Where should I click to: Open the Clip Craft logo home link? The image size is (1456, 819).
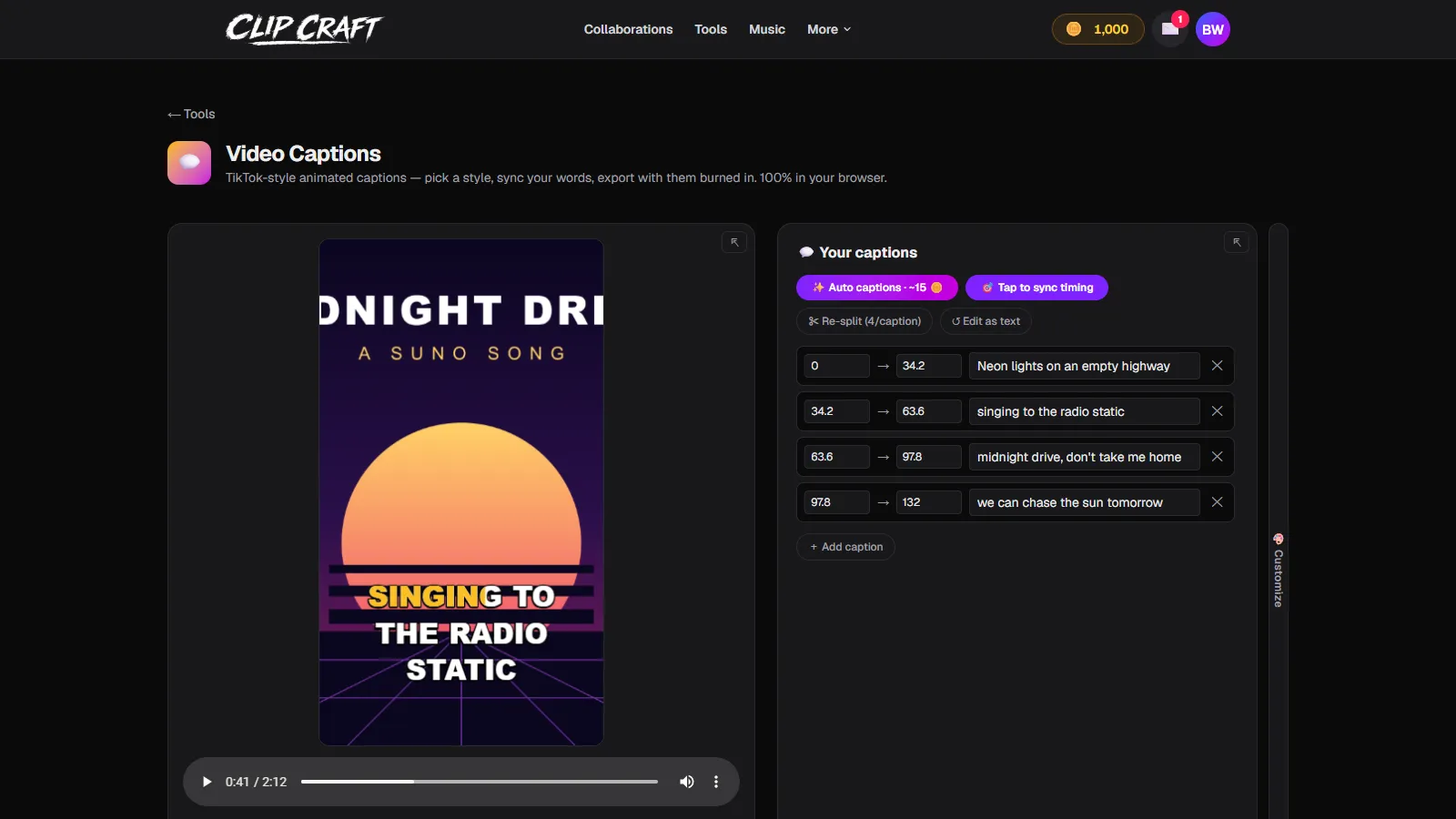pos(304,29)
